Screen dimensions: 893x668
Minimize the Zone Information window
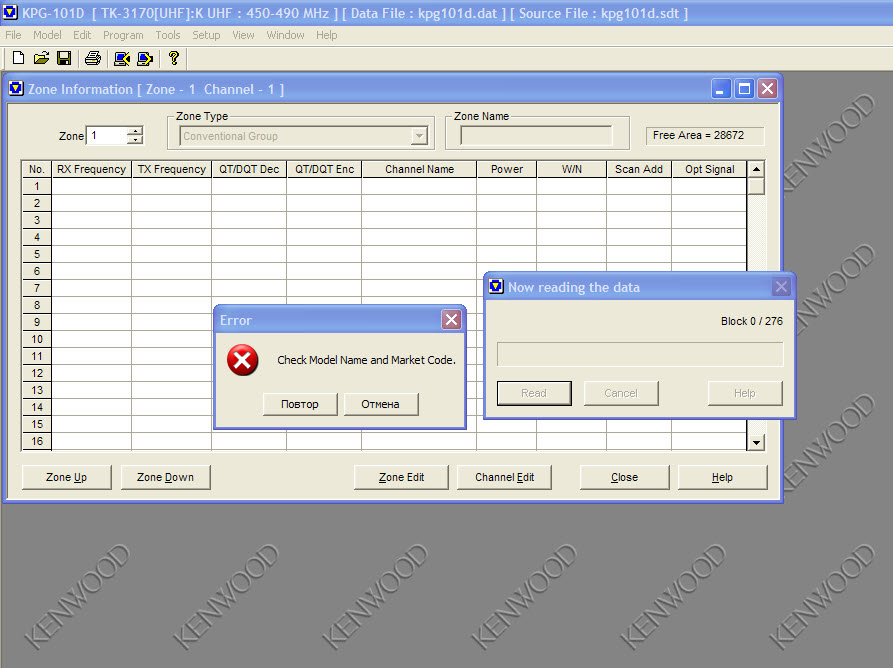pos(721,88)
